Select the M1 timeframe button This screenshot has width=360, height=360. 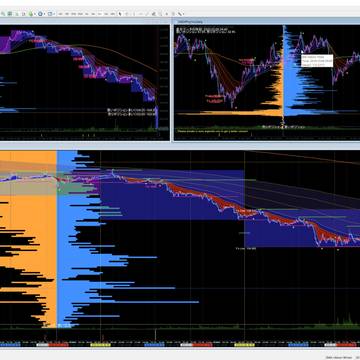(x=61, y=14)
